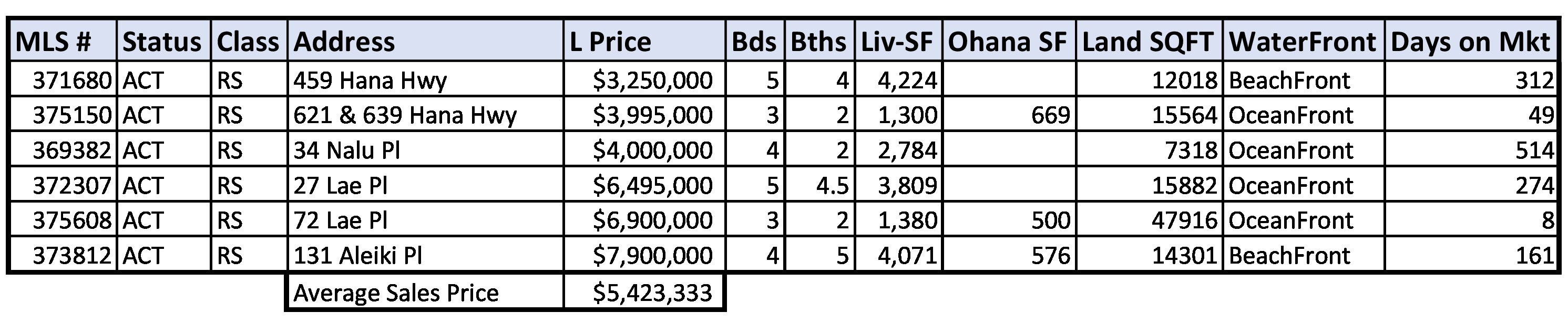Click the Address column header
The width and height of the screenshot is (1568, 322).
(344, 42)
